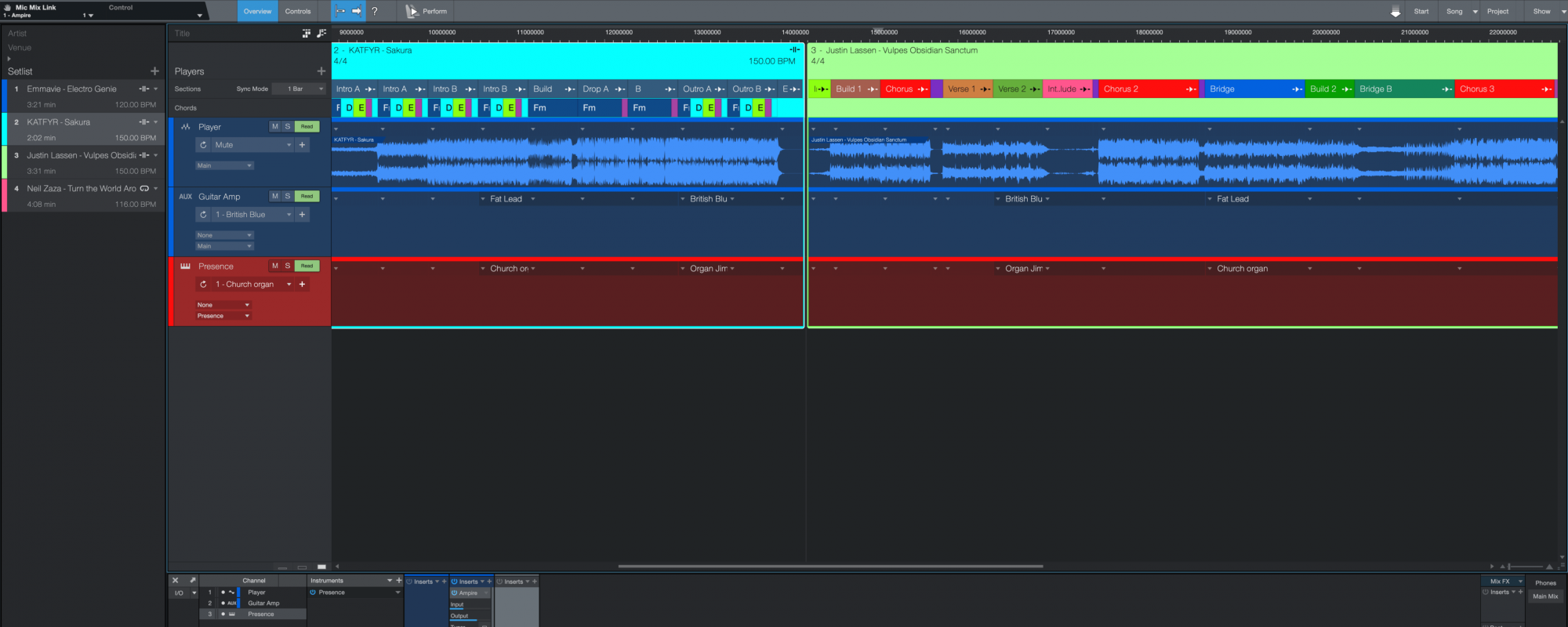The height and width of the screenshot is (627, 1568).
Task: Click the Chorus 2 section marker
Action: pos(1121,89)
